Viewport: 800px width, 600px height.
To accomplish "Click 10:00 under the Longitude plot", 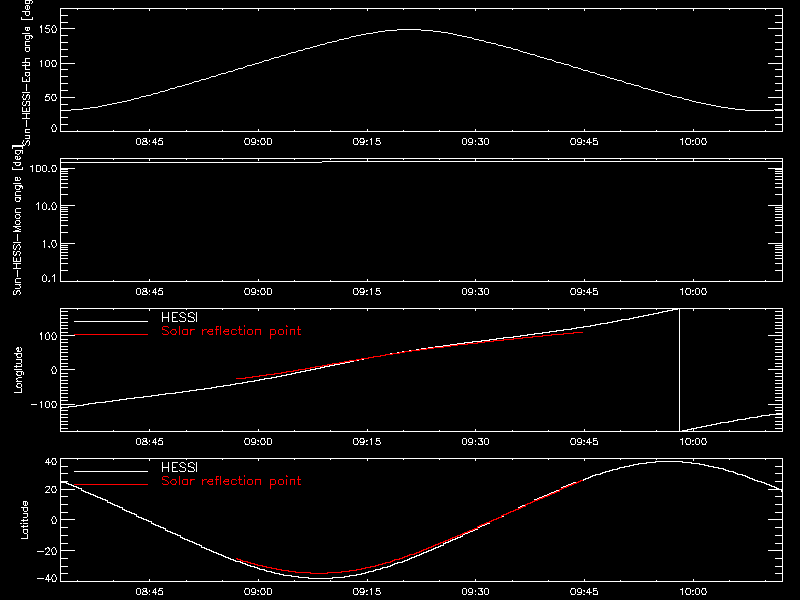I will pyautogui.click(x=693, y=442).
